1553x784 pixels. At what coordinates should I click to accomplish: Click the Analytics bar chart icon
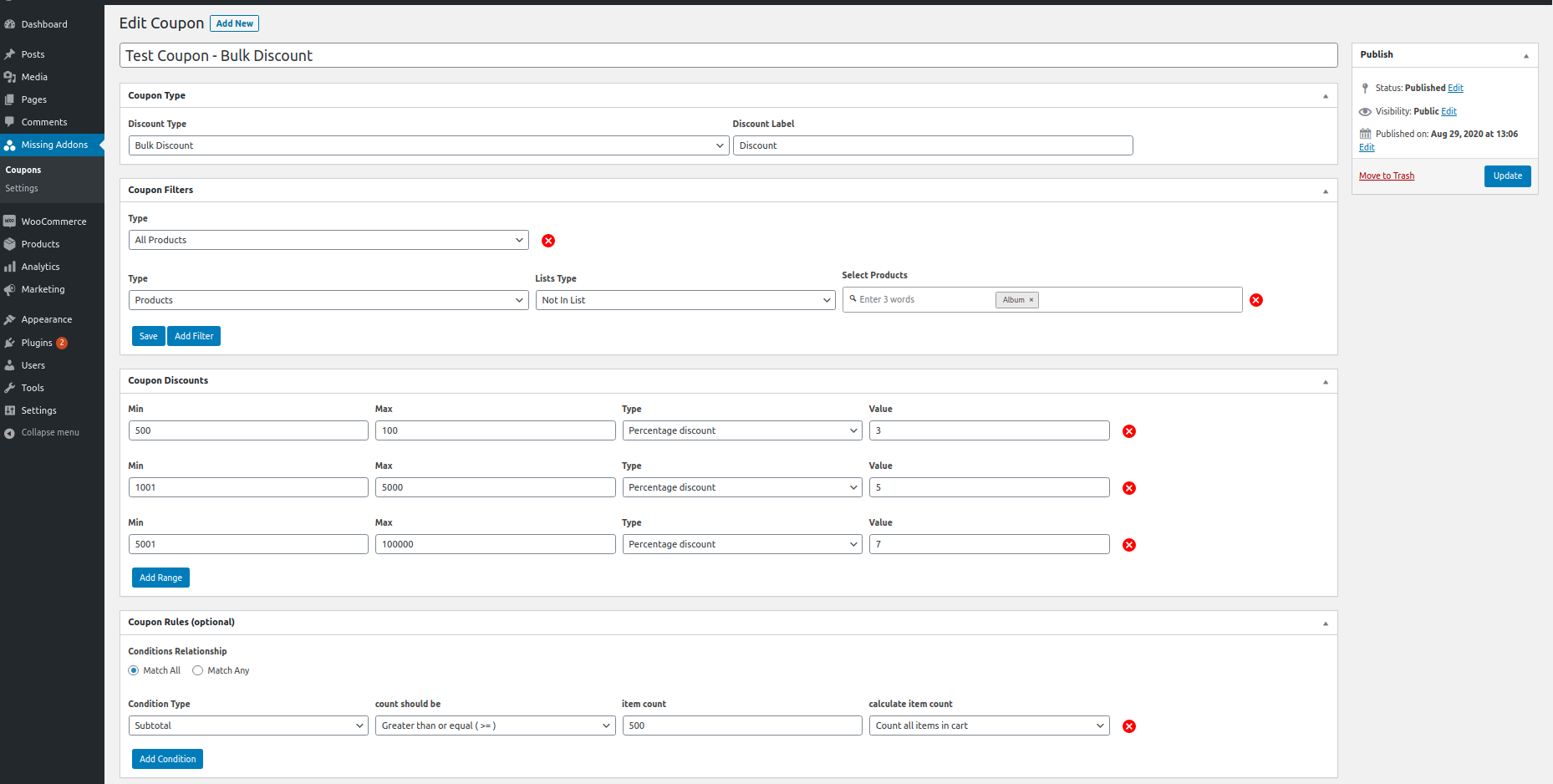[10, 267]
